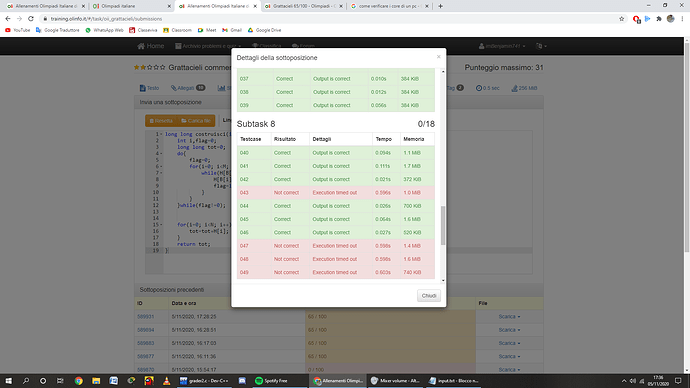The image size is (690, 388).
Task: Click the blue flag extension icon
Action: coord(647,19)
